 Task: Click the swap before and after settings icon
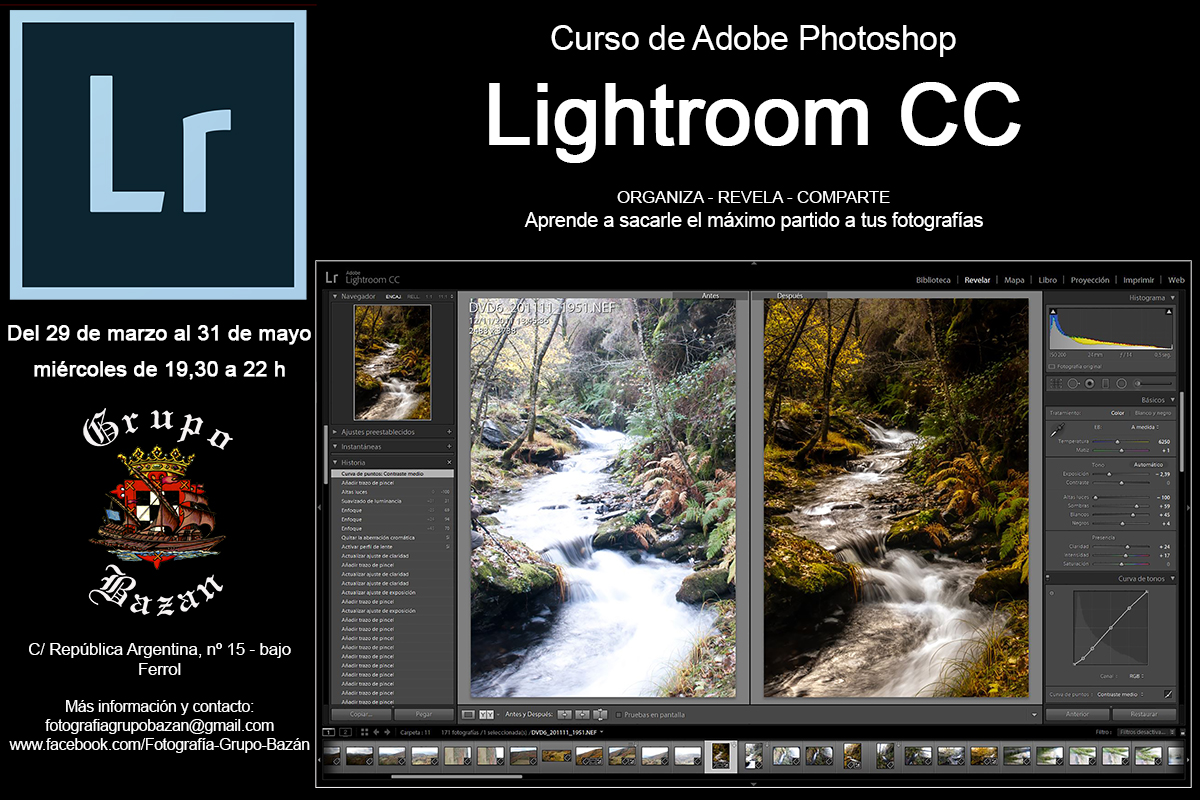tap(600, 714)
